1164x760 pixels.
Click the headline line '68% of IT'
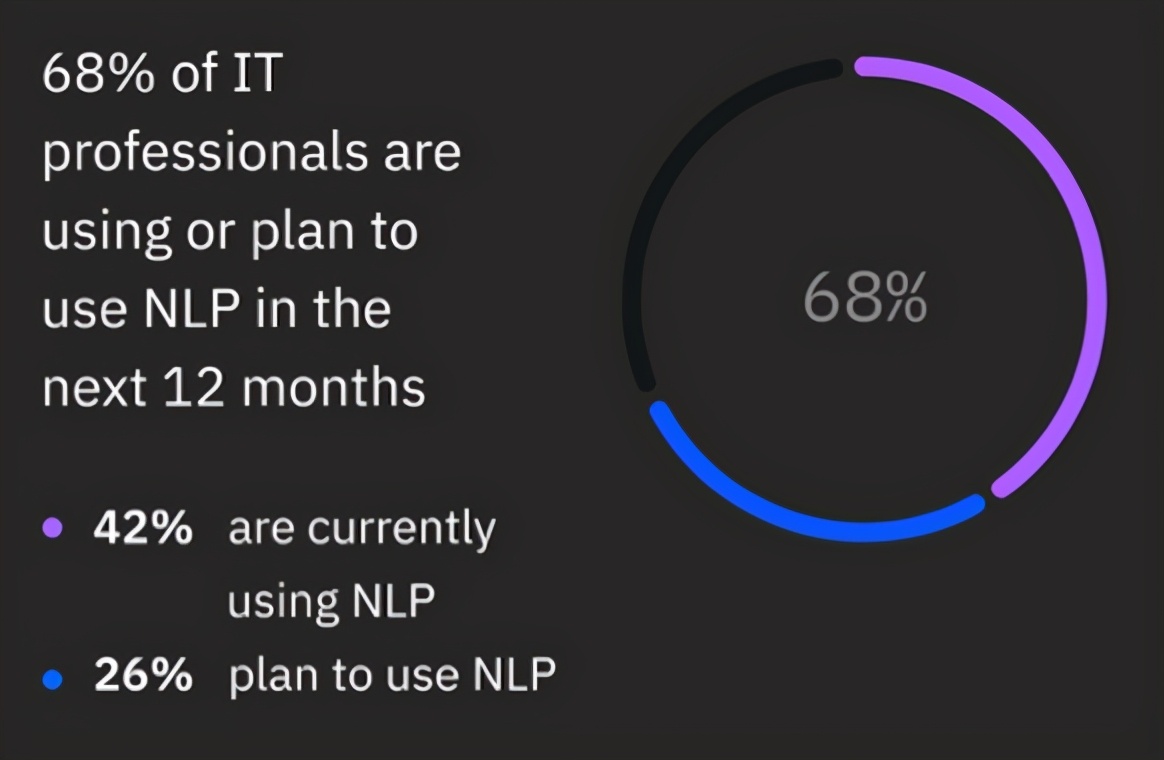click(x=163, y=73)
